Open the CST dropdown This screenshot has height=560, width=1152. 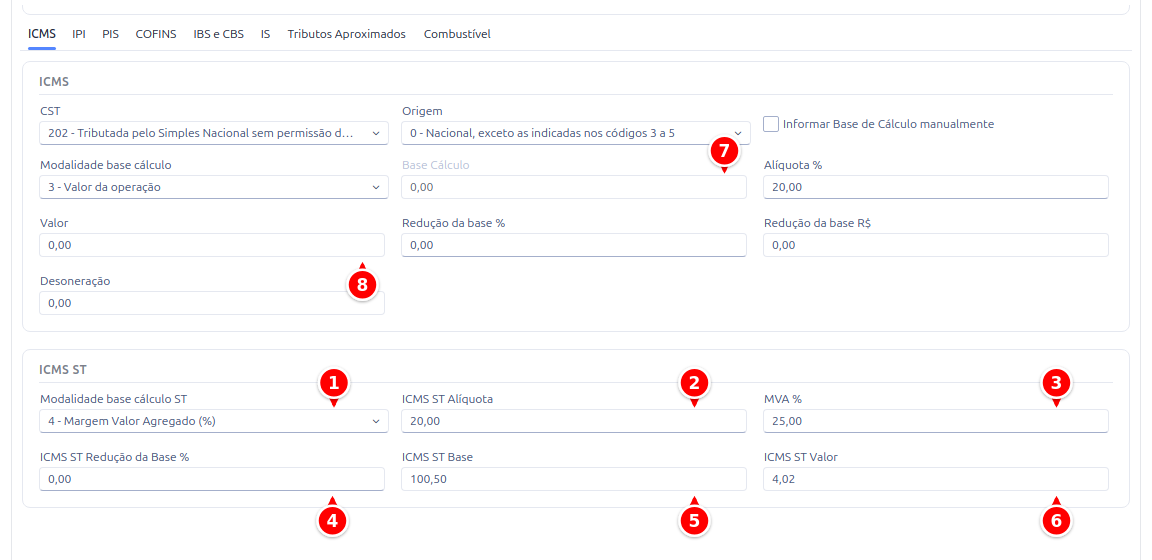[214, 133]
